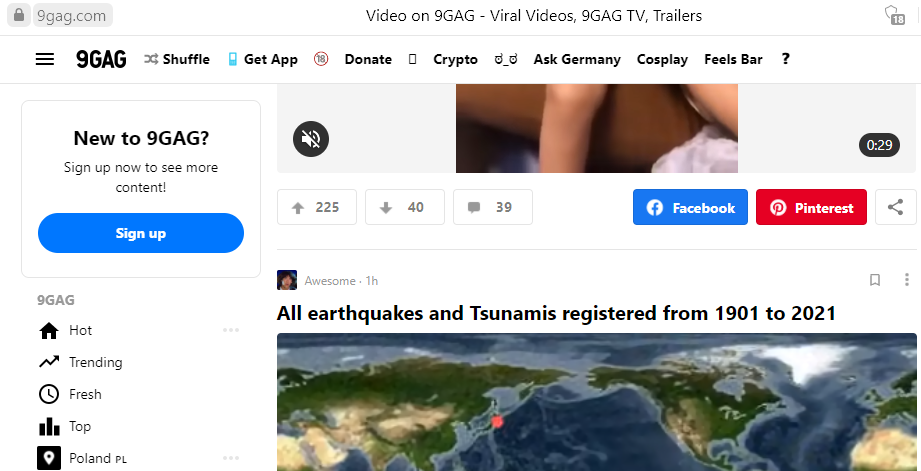This screenshot has width=921, height=471.
Task: Open the hamburger navigation menu
Action: tap(45, 59)
